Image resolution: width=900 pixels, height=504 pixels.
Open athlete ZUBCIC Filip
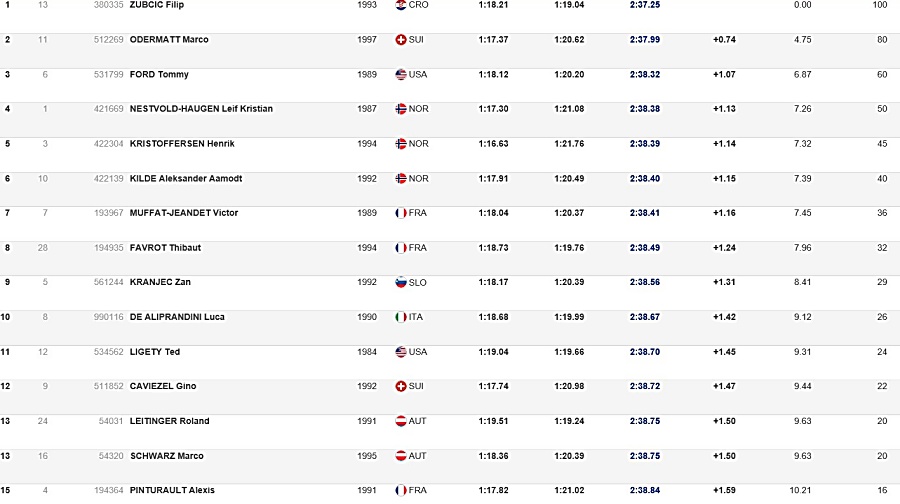coord(157,5)
